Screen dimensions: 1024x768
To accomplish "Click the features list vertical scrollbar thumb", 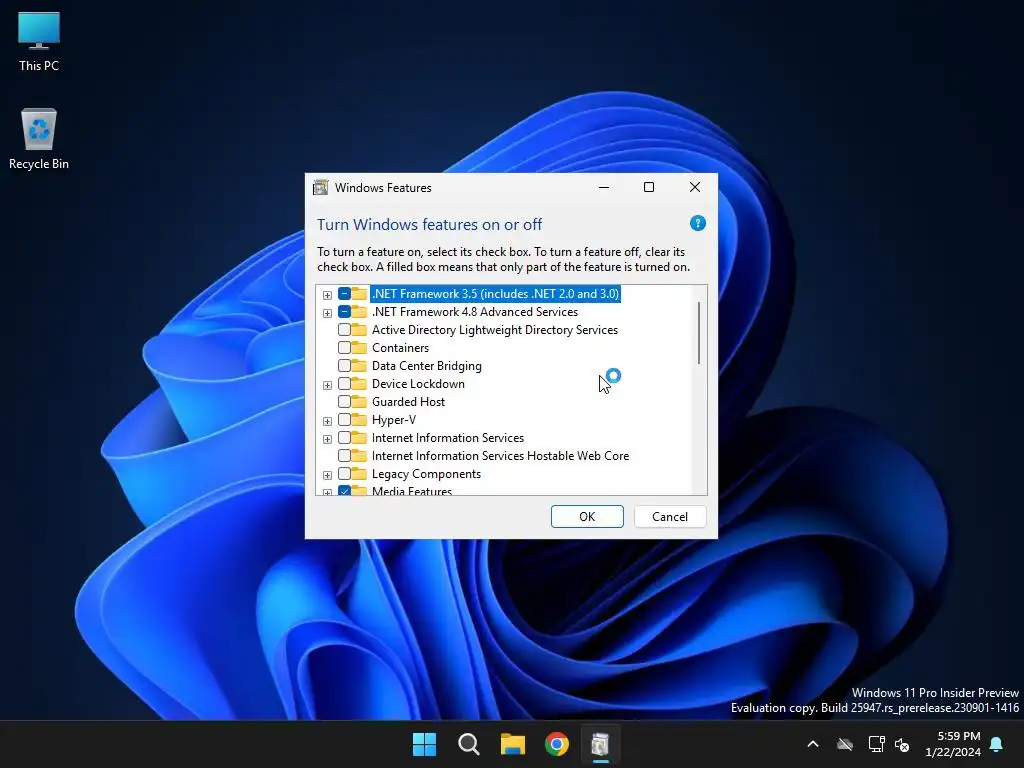I will (699, 333).
